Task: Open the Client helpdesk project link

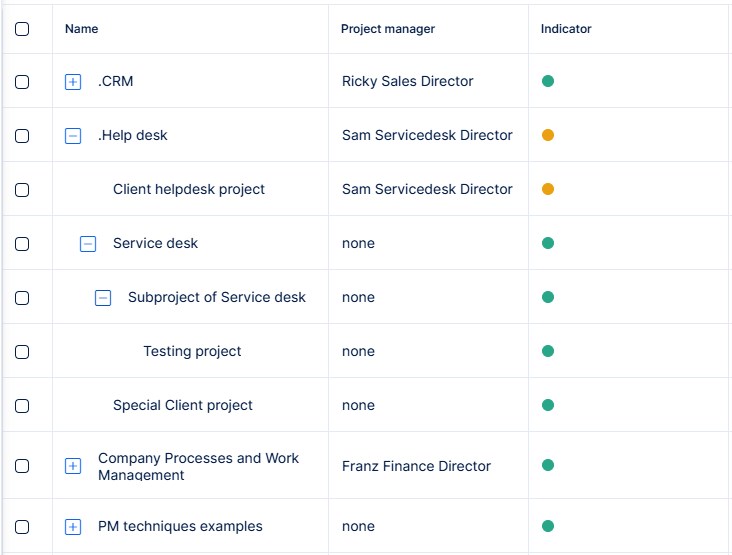Action: pyautogui.click(x=189, y=189)
